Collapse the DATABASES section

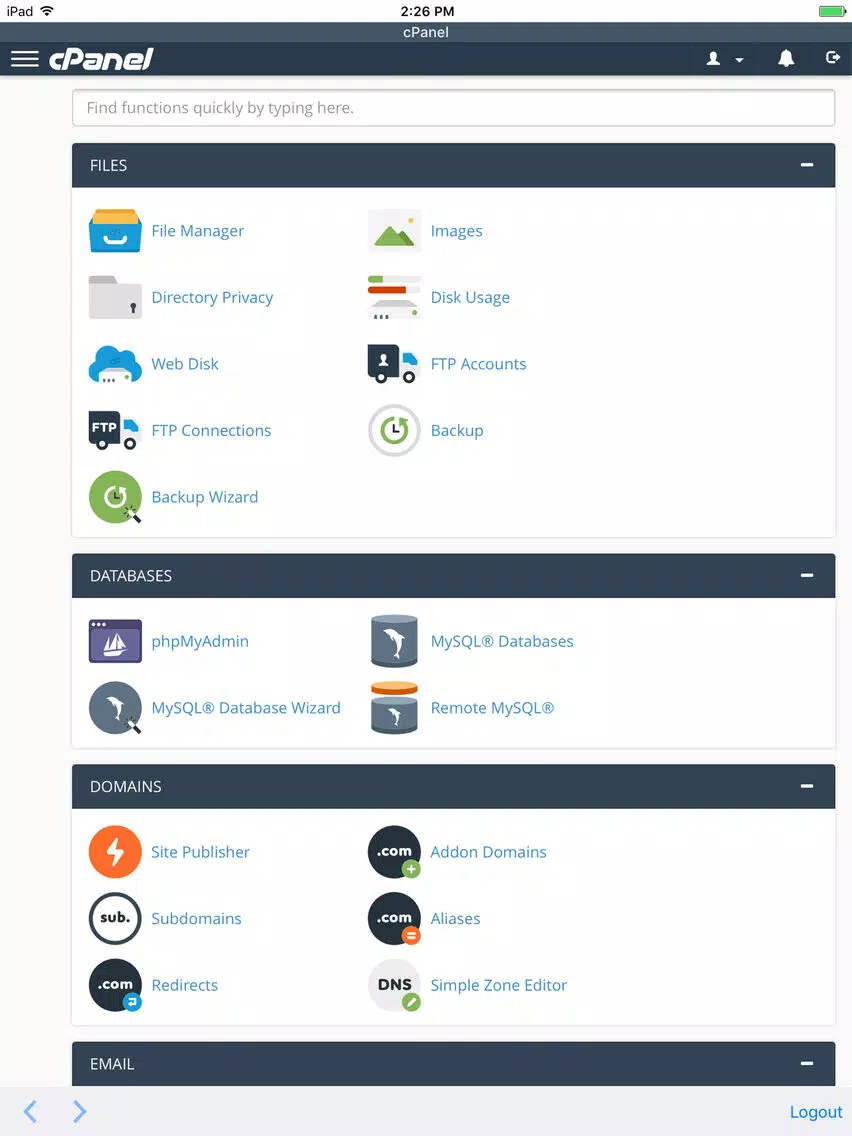click(807, 575)
